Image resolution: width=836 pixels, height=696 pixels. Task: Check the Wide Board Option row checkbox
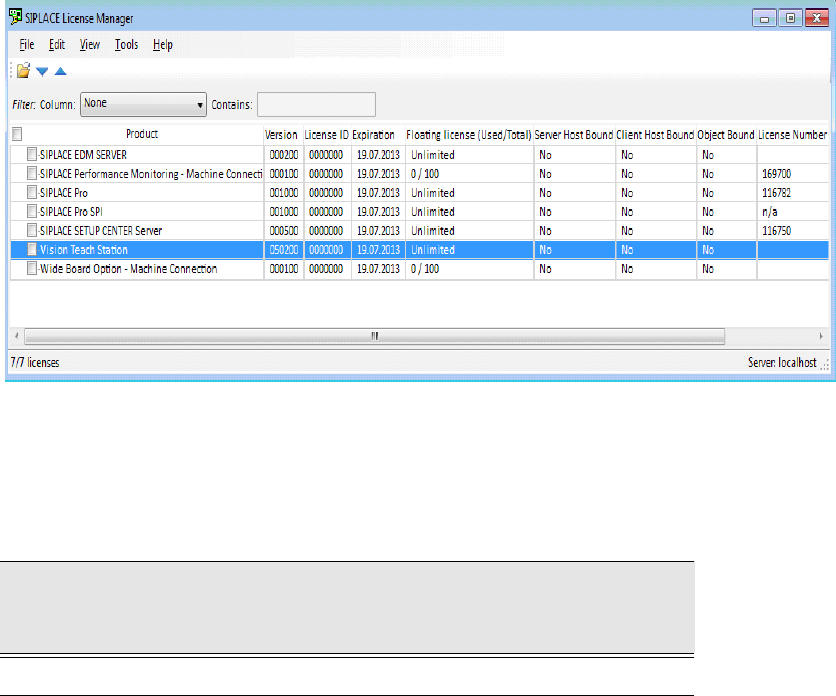pos(32,268)
